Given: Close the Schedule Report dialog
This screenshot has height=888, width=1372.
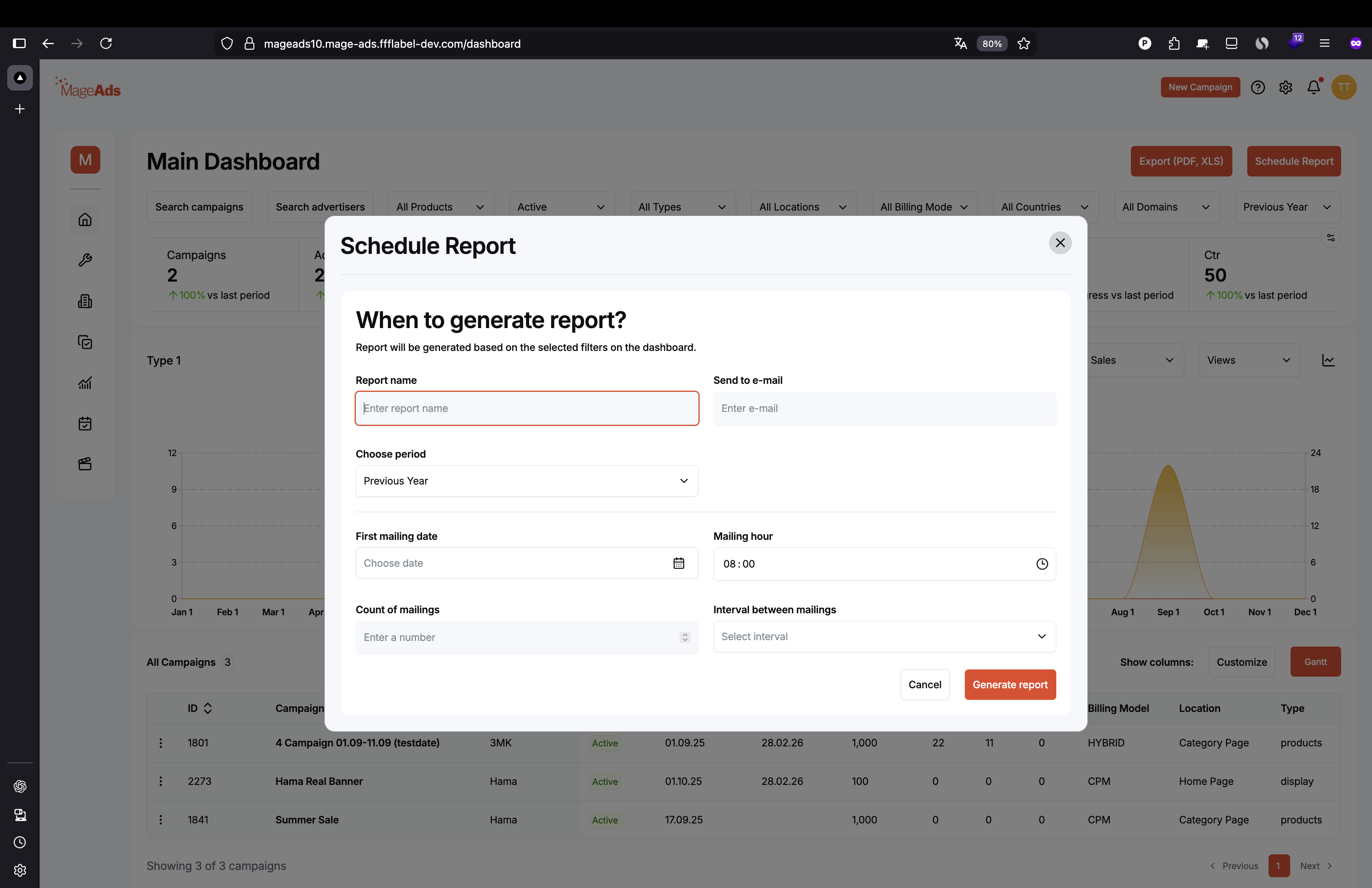Looking at the screenshot, I should tap(1059, 243).
